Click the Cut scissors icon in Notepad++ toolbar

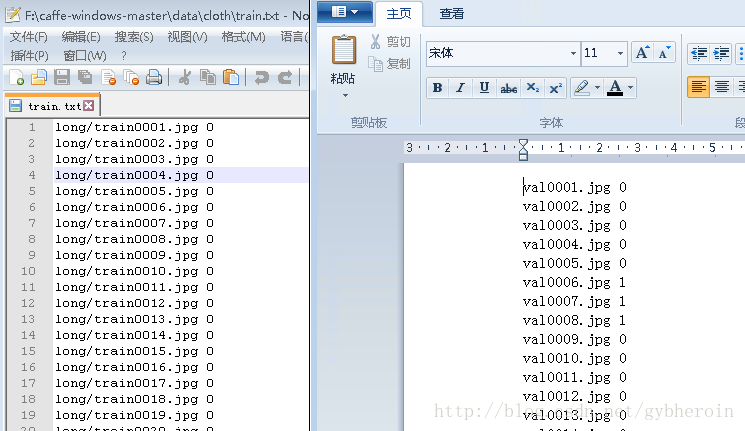(184, 77)
